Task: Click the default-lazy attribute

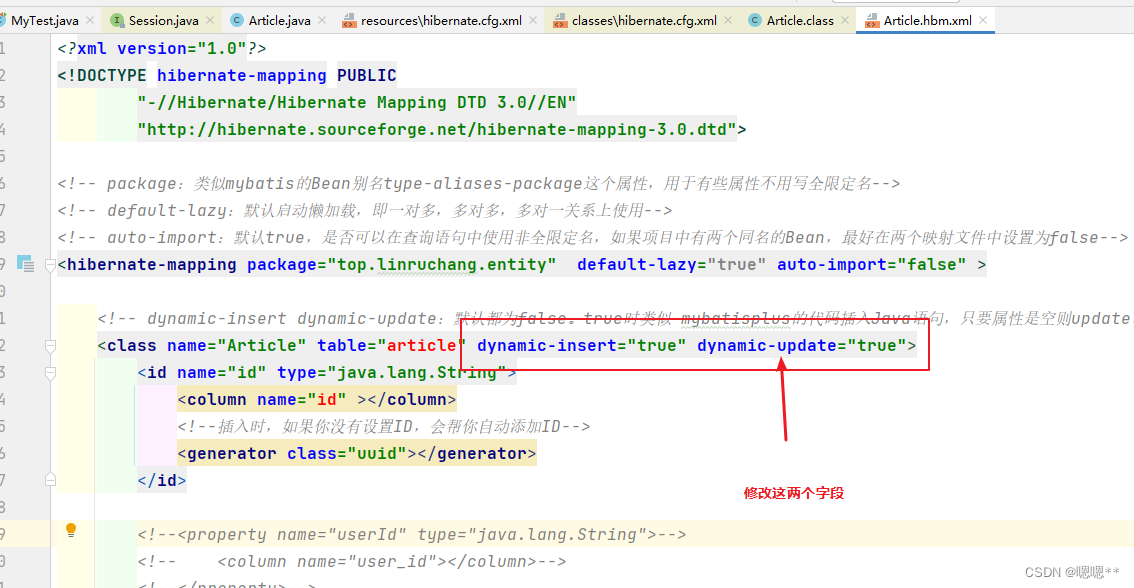Action: point(671,265)
